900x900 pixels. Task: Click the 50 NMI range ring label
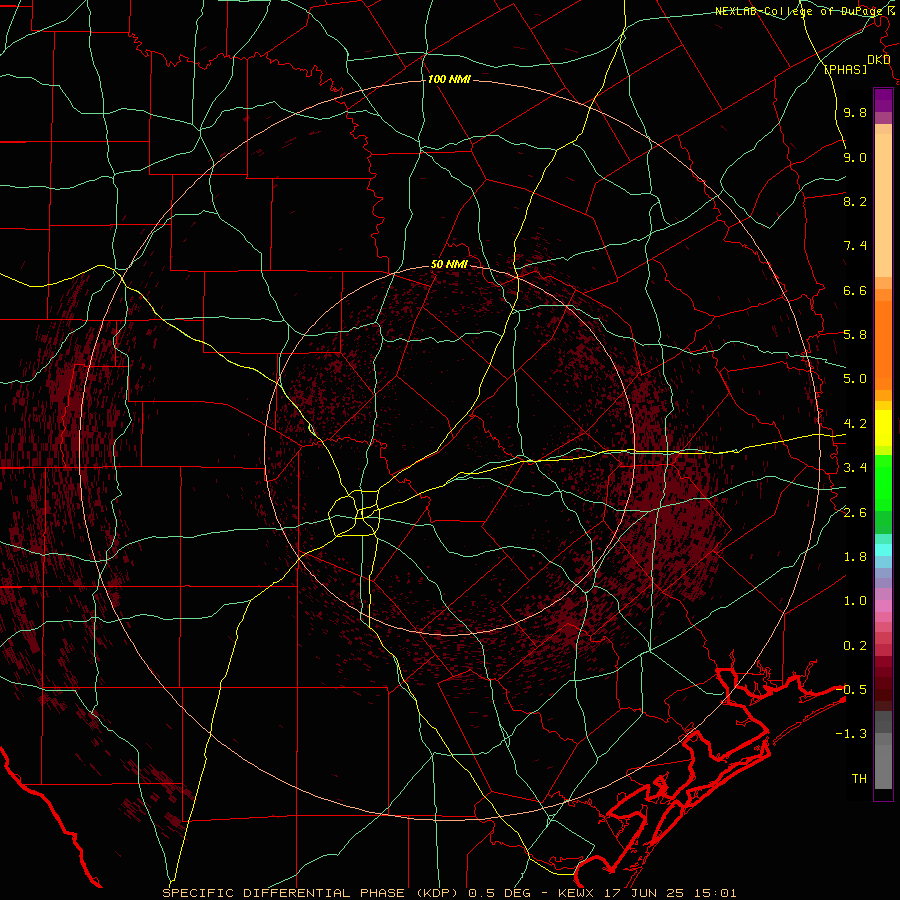pyautogui.click(x=449, y=265)
